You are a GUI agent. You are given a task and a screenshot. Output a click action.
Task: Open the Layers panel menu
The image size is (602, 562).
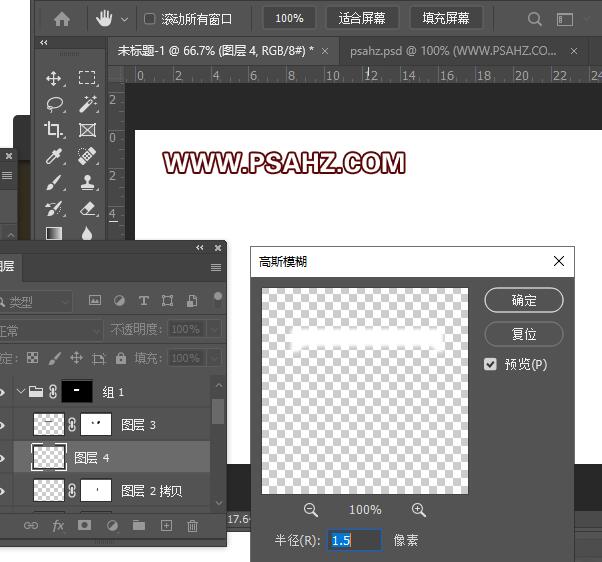tap(216, 267)
